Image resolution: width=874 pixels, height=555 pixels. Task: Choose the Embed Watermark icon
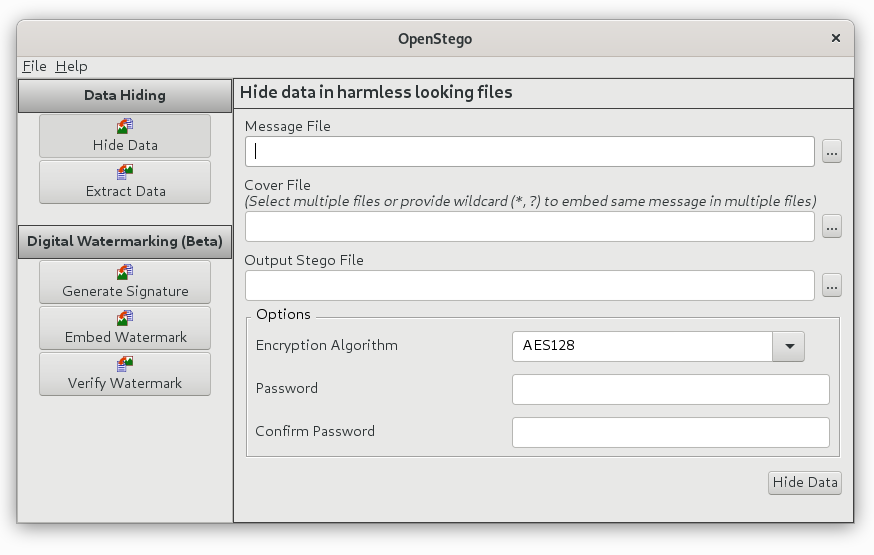[x=125, y=318]
